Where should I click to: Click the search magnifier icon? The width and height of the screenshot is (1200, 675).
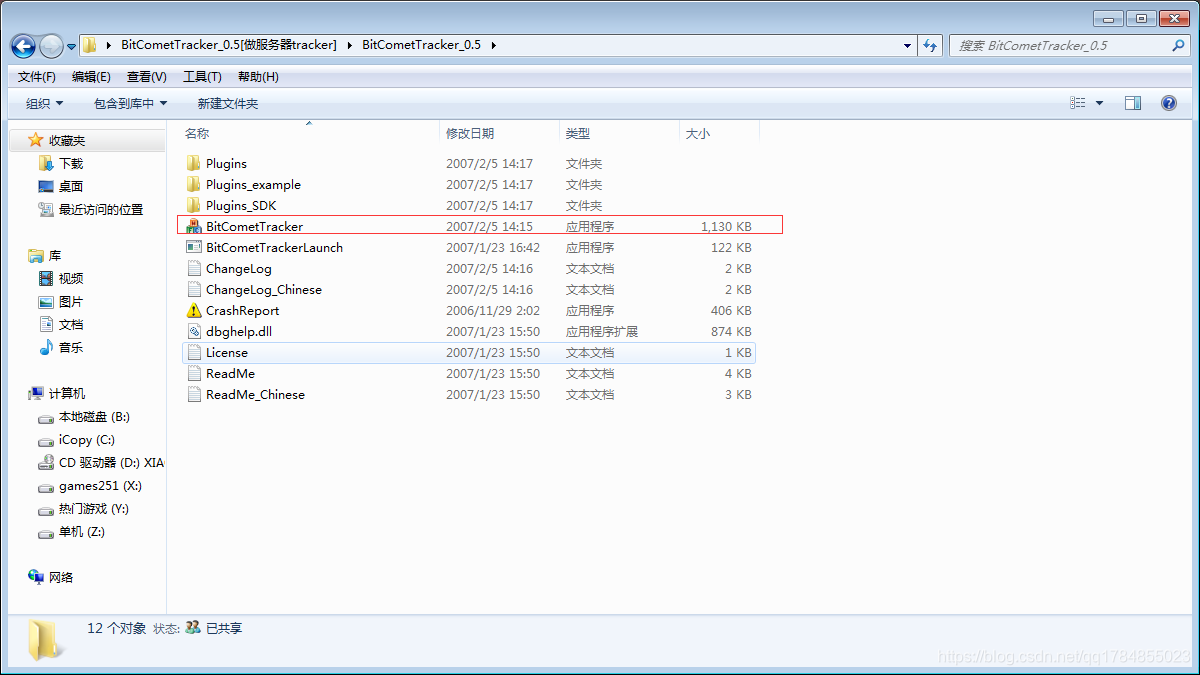pyautogui.click(x=1178, y=45)
